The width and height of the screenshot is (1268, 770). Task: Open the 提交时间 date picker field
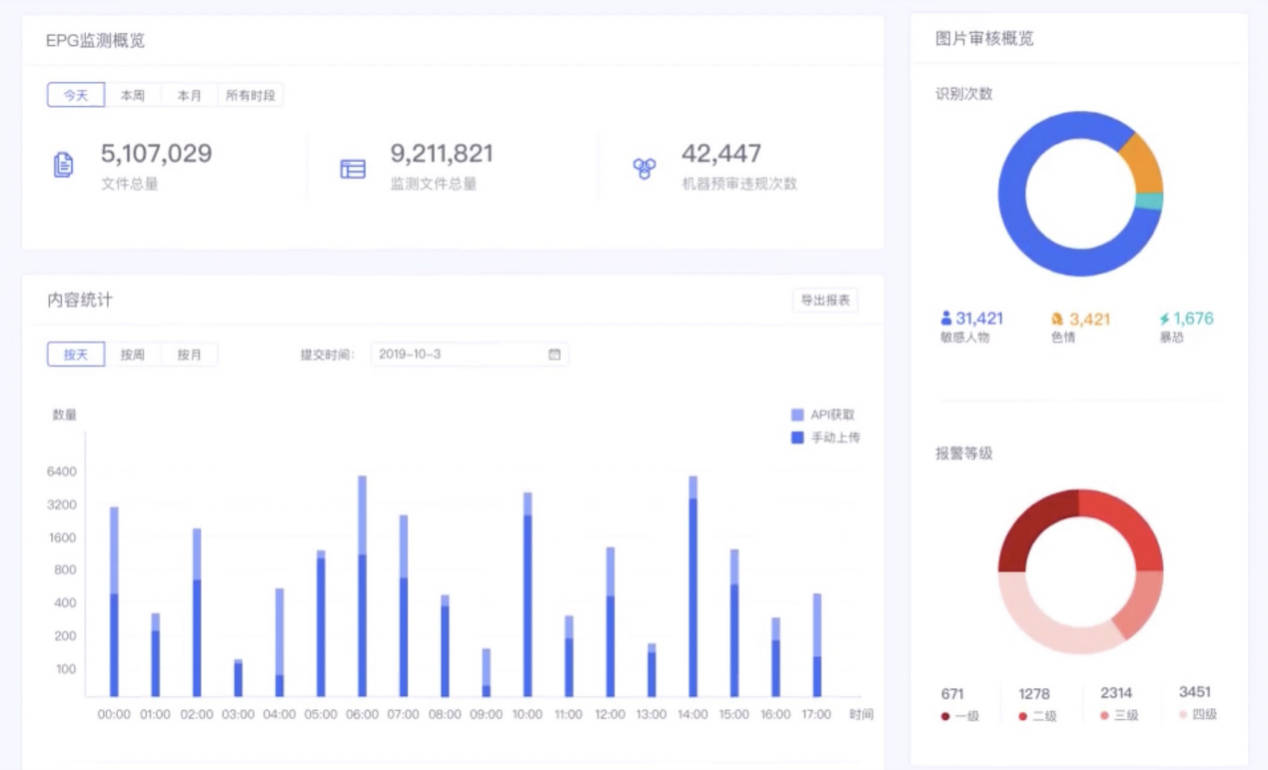469,354
